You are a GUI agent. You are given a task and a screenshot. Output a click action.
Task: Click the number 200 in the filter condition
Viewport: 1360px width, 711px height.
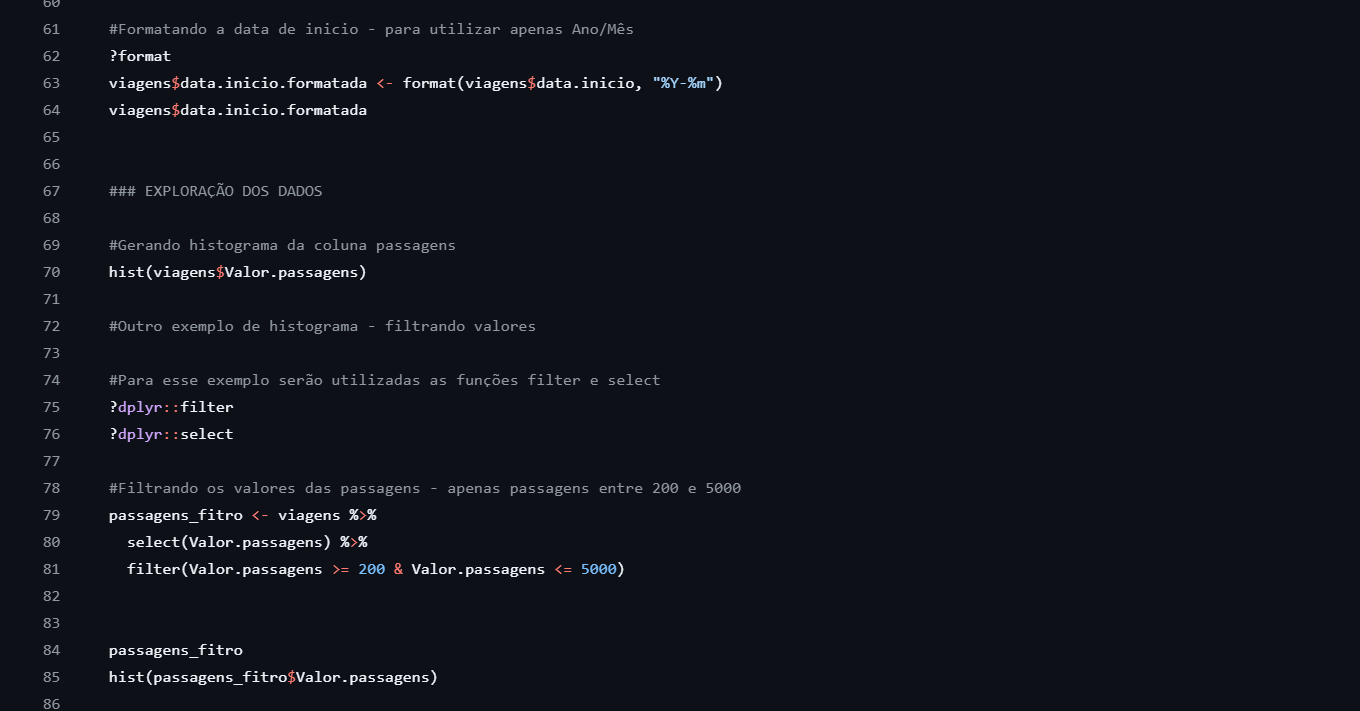(x=371, y=569)
